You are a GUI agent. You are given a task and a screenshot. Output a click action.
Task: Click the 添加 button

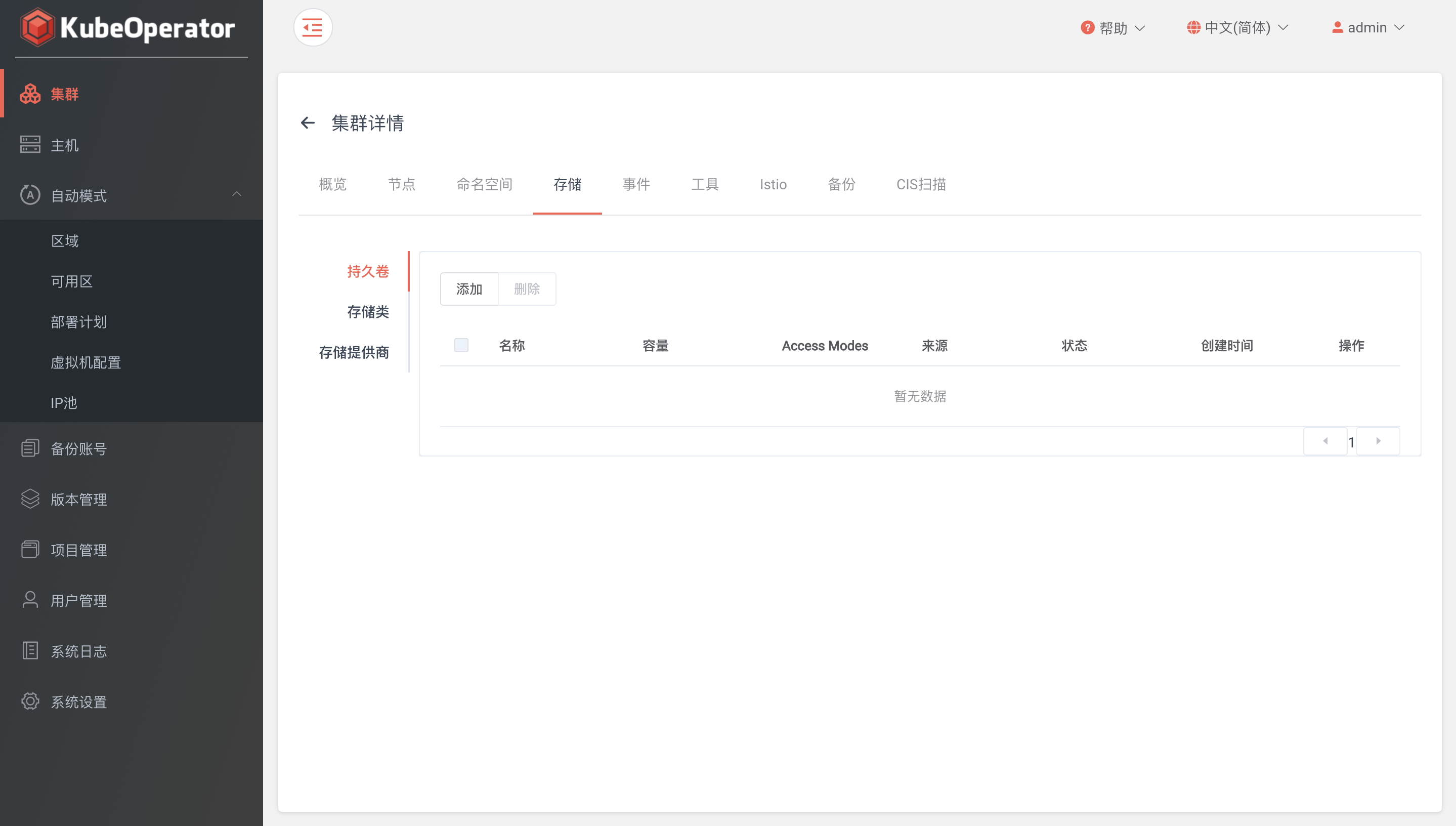(469, 289)
